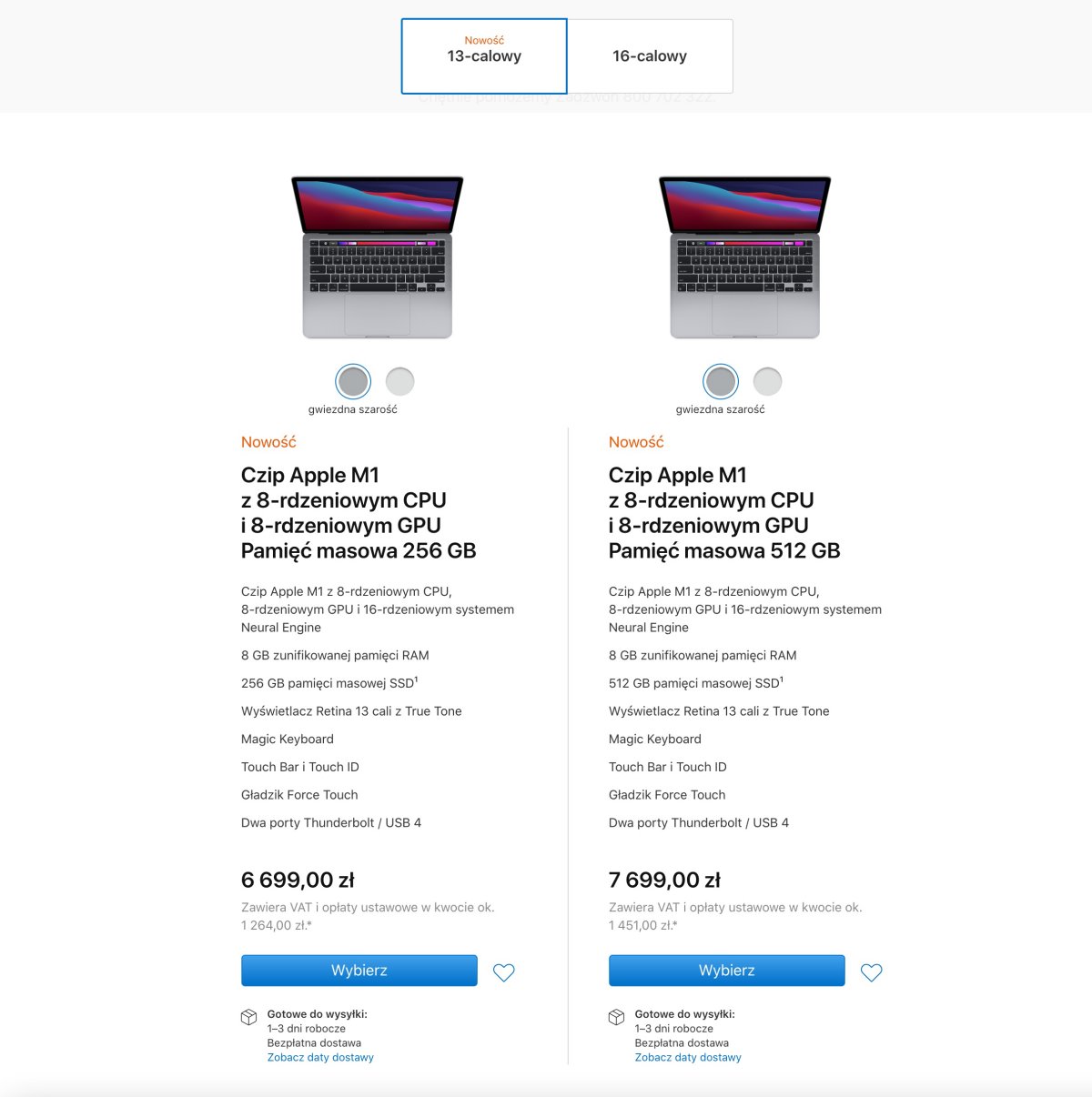
Task: Click SSD footnote 1 on 512 GB model
Action: [782, 679]
